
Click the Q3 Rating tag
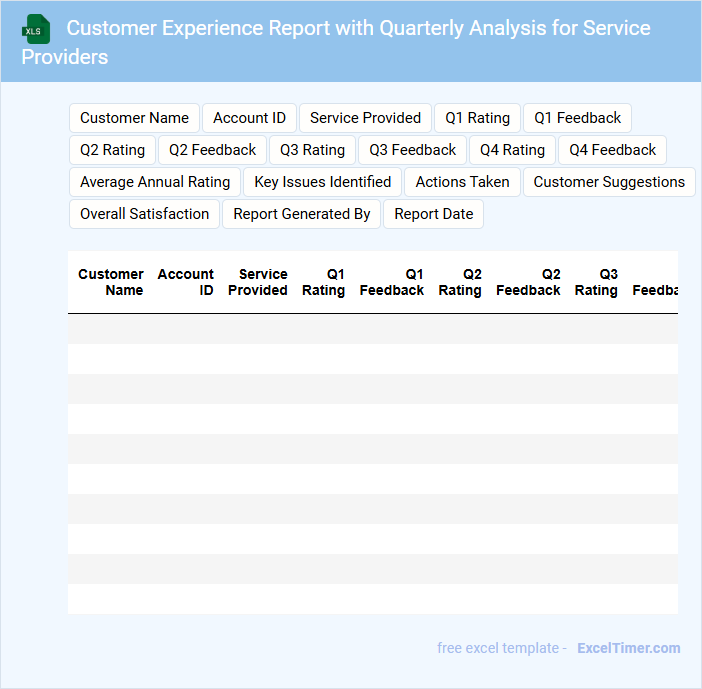(312, 150)
